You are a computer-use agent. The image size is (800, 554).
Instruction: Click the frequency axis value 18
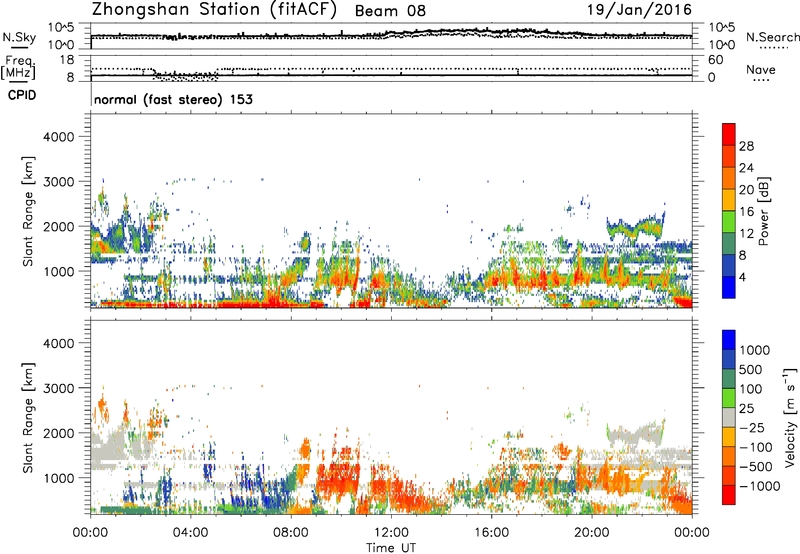coord(67,60)
